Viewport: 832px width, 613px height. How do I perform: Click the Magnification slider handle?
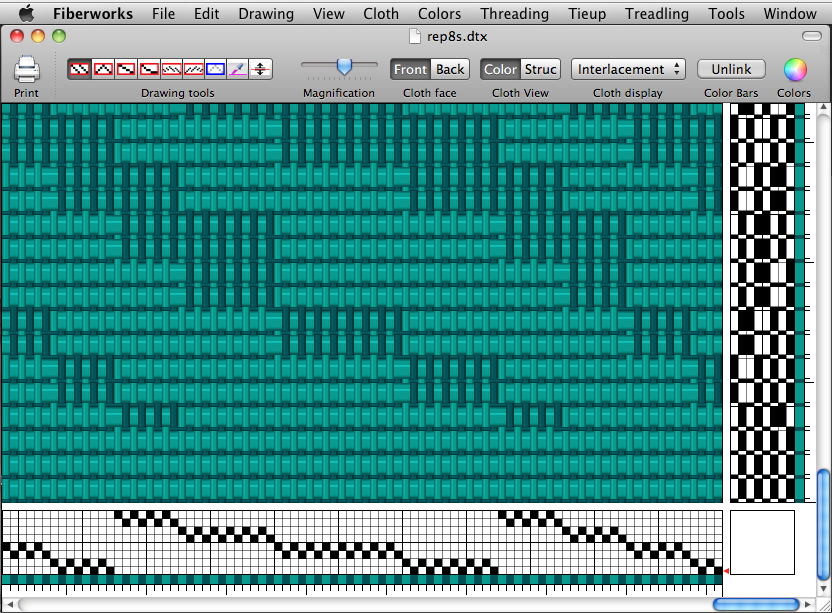pyautogui.click(x=344, y=66)
